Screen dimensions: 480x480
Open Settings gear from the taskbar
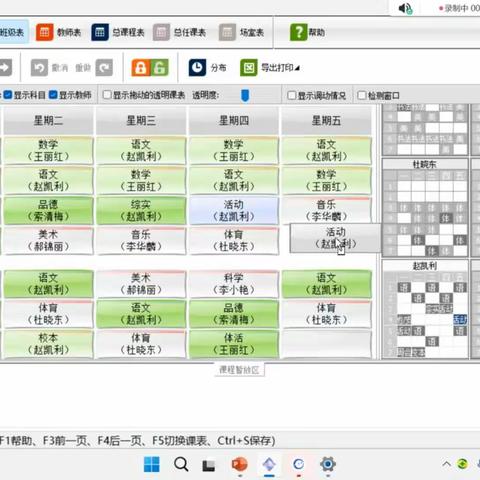[x=328, y=464]
